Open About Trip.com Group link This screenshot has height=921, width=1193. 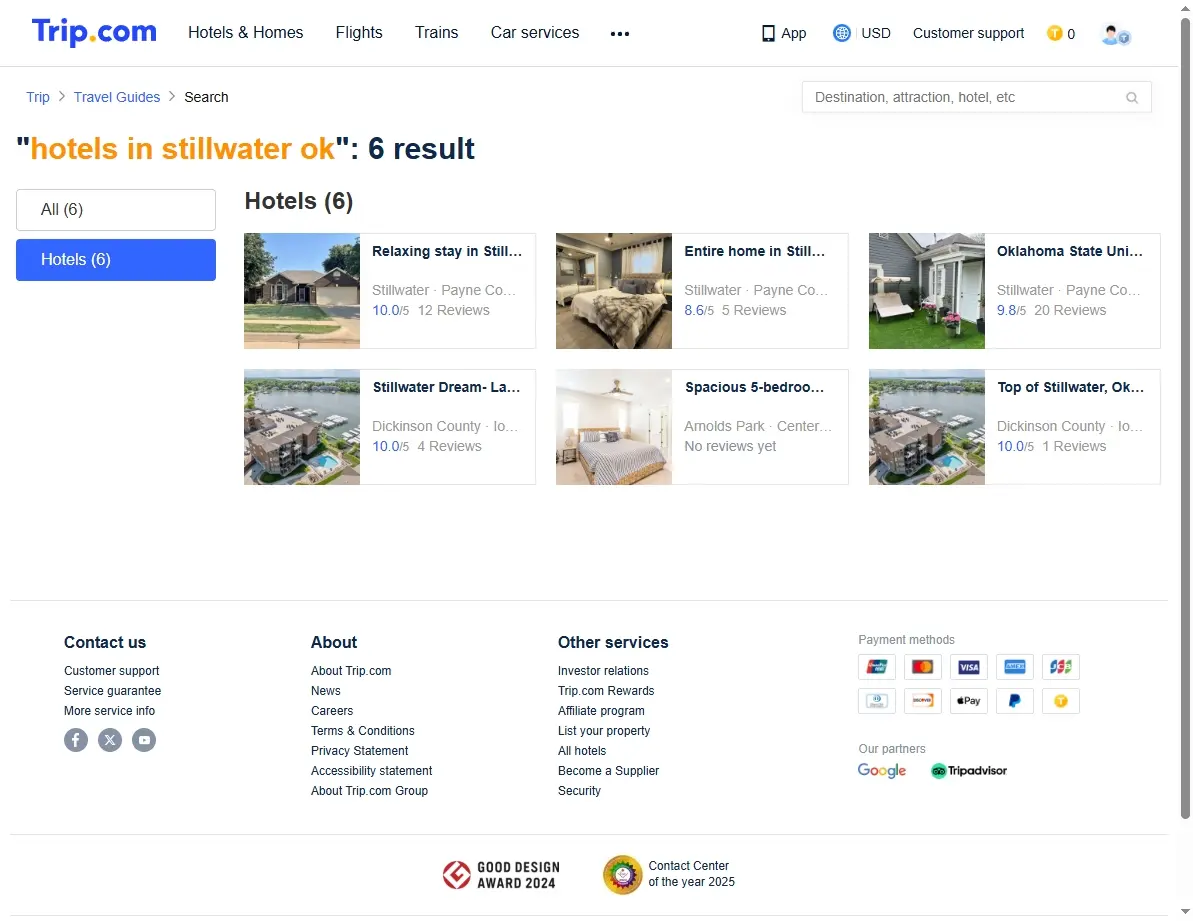tap(369, 791)
